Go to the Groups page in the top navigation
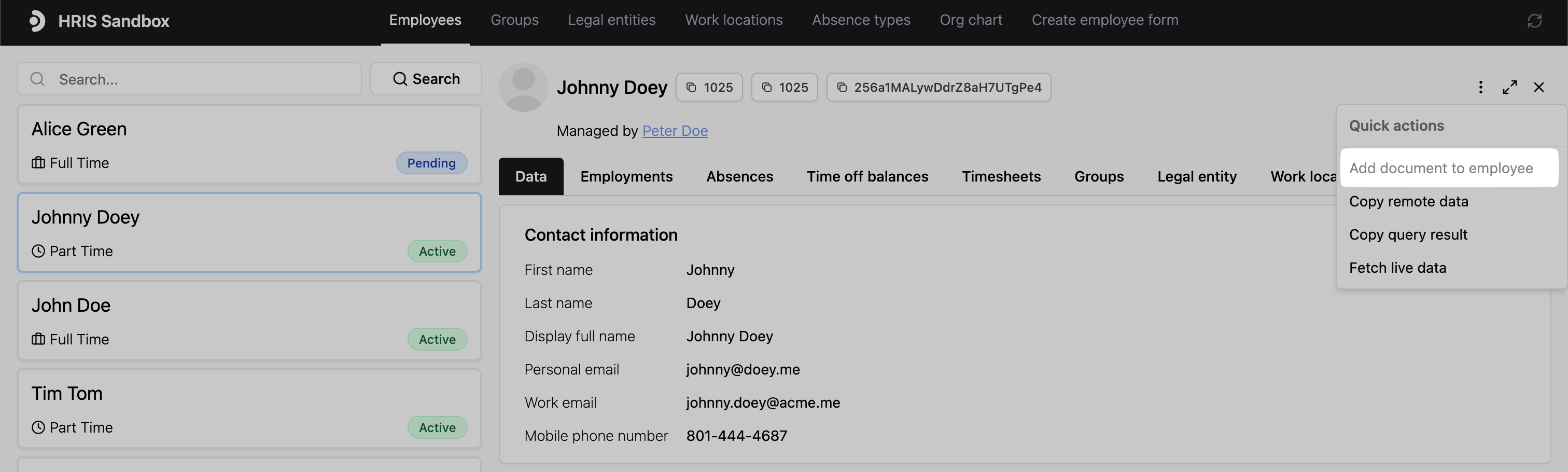 click(x=514, y=20)
